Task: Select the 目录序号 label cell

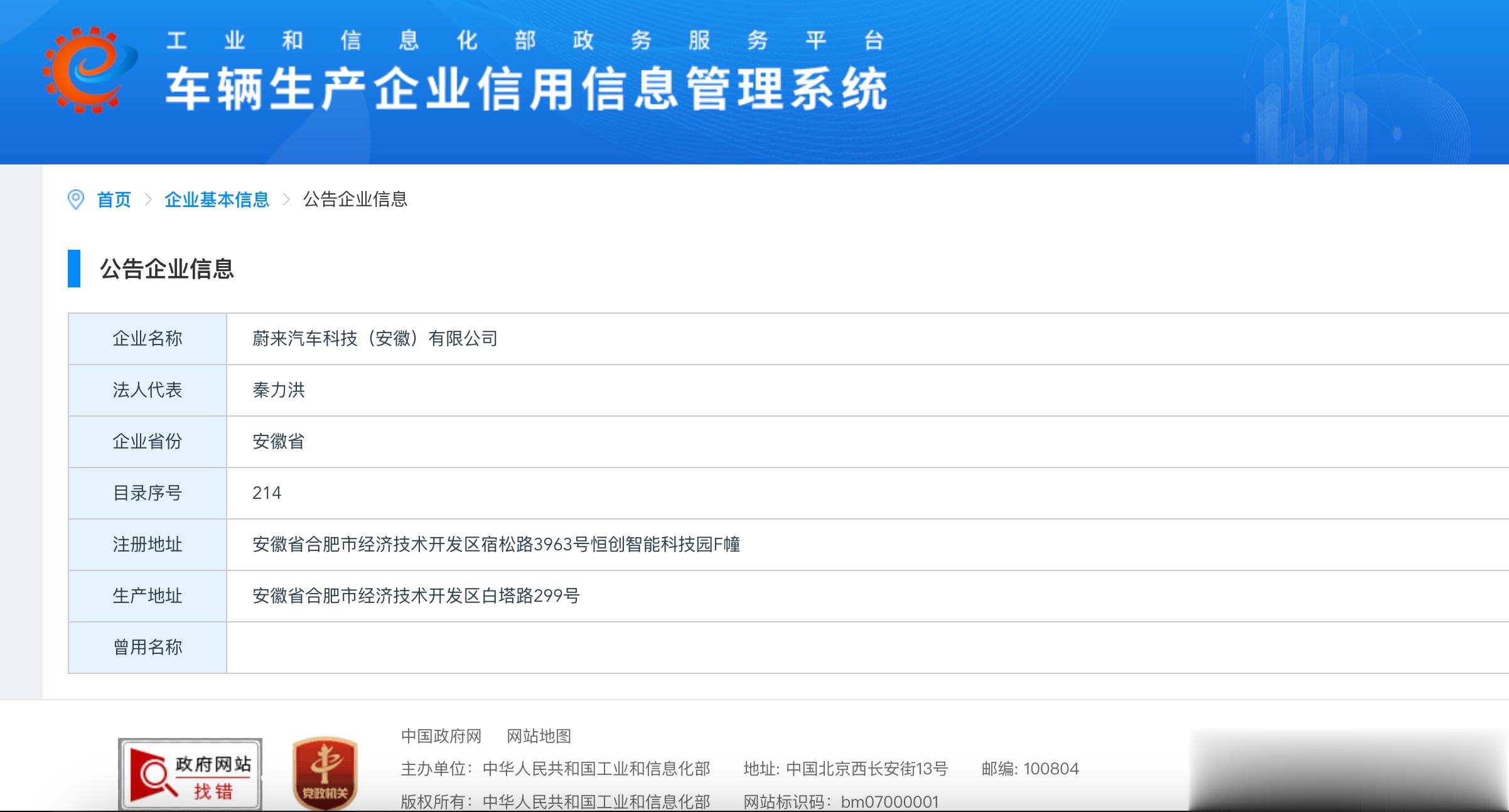Action: pos(148,493)
